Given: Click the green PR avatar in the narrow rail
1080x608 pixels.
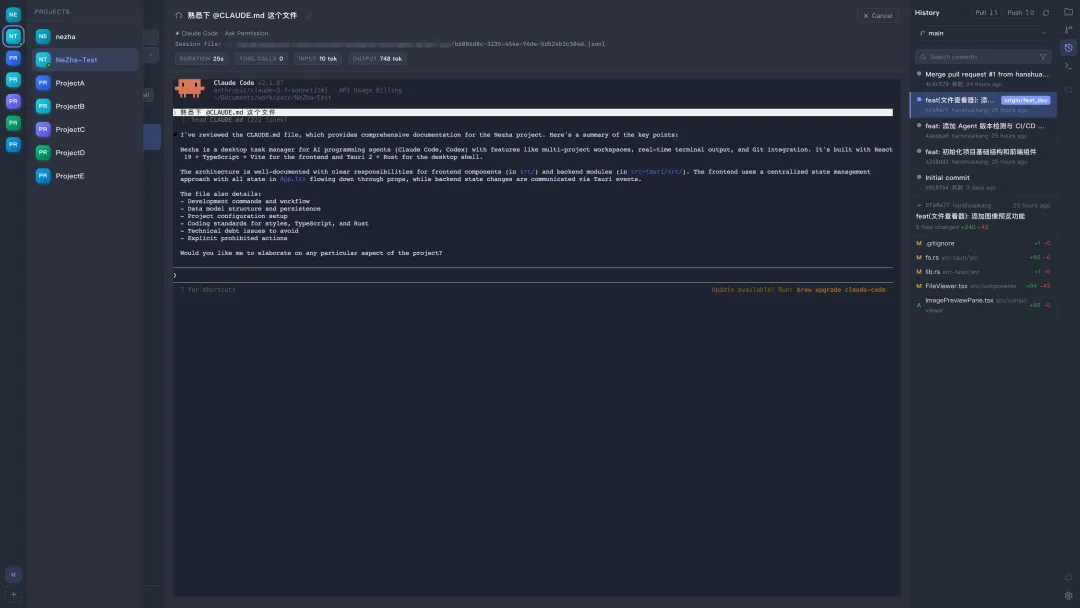Looking at the screenshot, I should click(13, 123).
